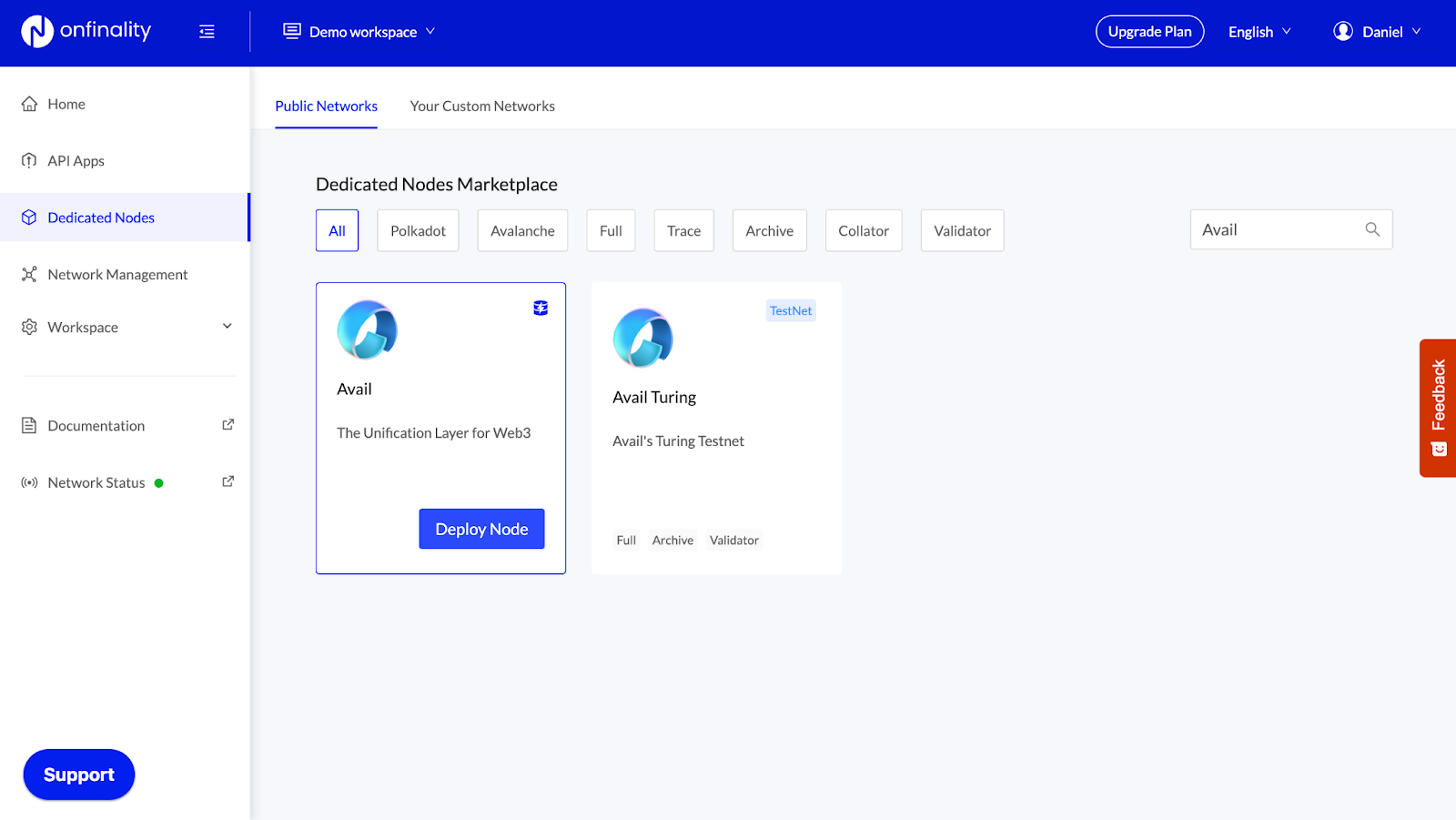Click the dedicated badge icon on Avail card
1456x820 pixels.
[x=541, y=309]
